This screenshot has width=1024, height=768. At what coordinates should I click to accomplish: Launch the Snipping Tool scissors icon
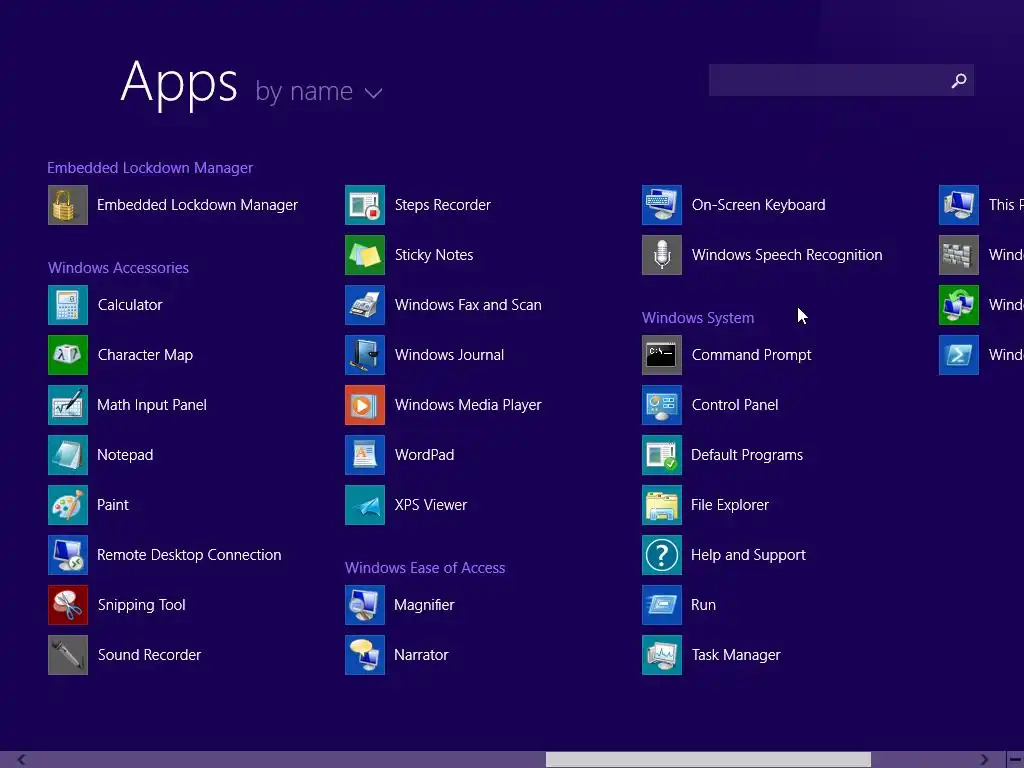click(x=68, y=605)
